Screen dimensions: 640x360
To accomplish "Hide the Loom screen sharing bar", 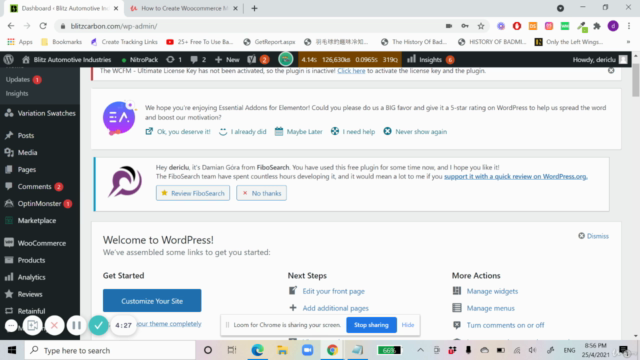I will [x=408, y=325].
